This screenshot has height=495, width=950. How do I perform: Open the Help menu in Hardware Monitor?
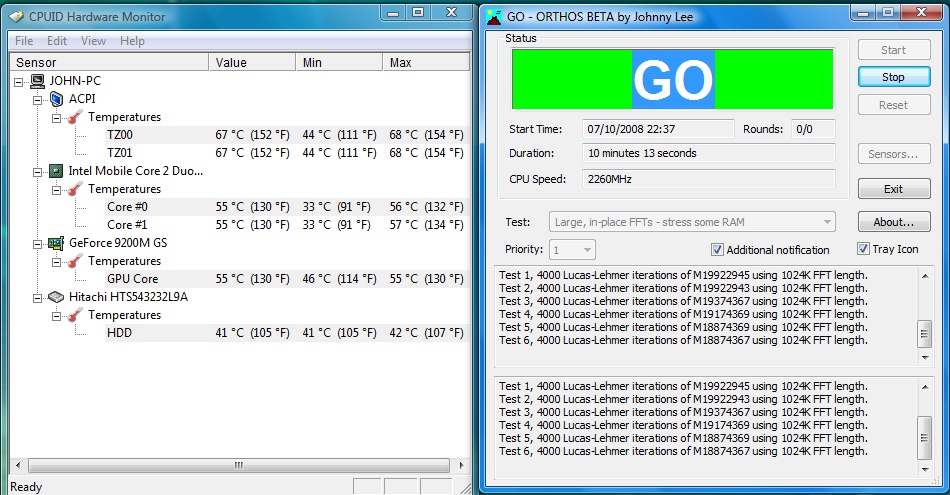point(132,41)
